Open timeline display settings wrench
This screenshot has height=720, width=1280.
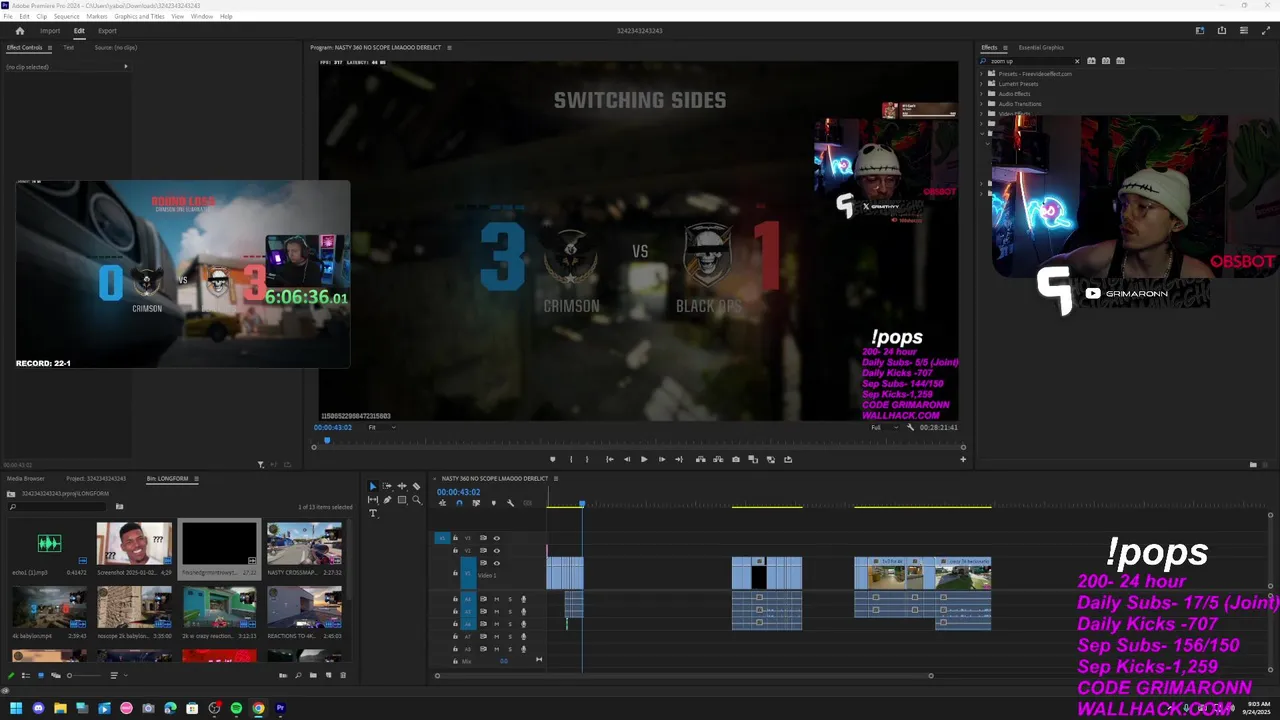click(510, 503)
